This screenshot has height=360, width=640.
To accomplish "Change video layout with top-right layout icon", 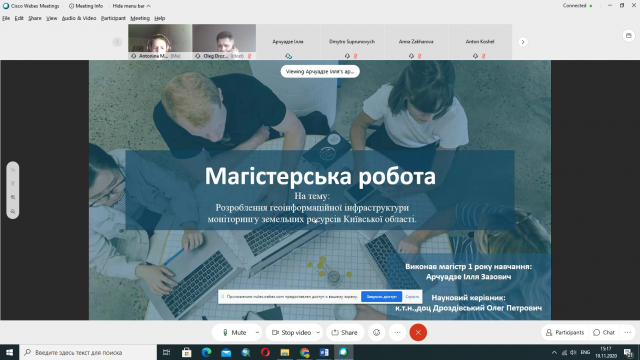I will [x=629, y=36].
